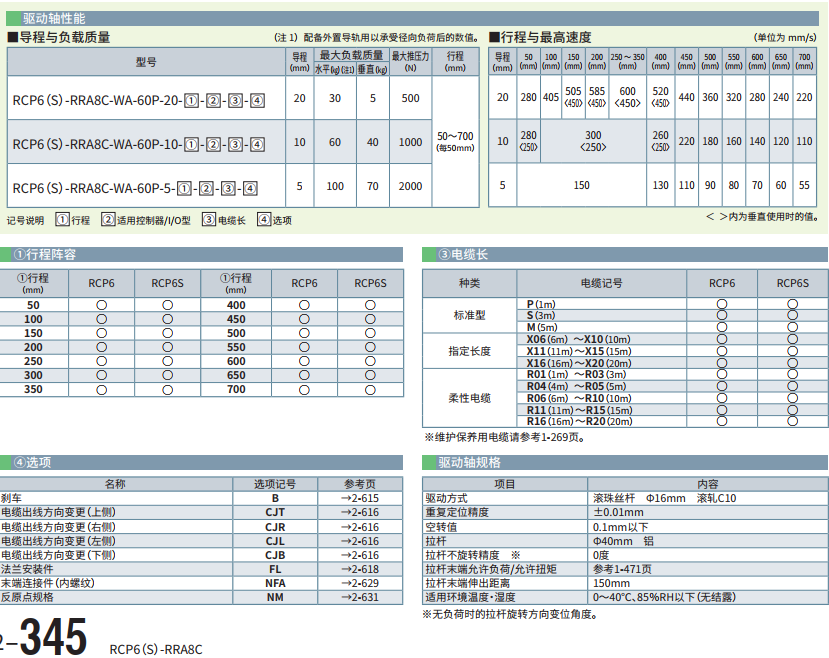
Task: Click option code NM
Action: [275, 597]
